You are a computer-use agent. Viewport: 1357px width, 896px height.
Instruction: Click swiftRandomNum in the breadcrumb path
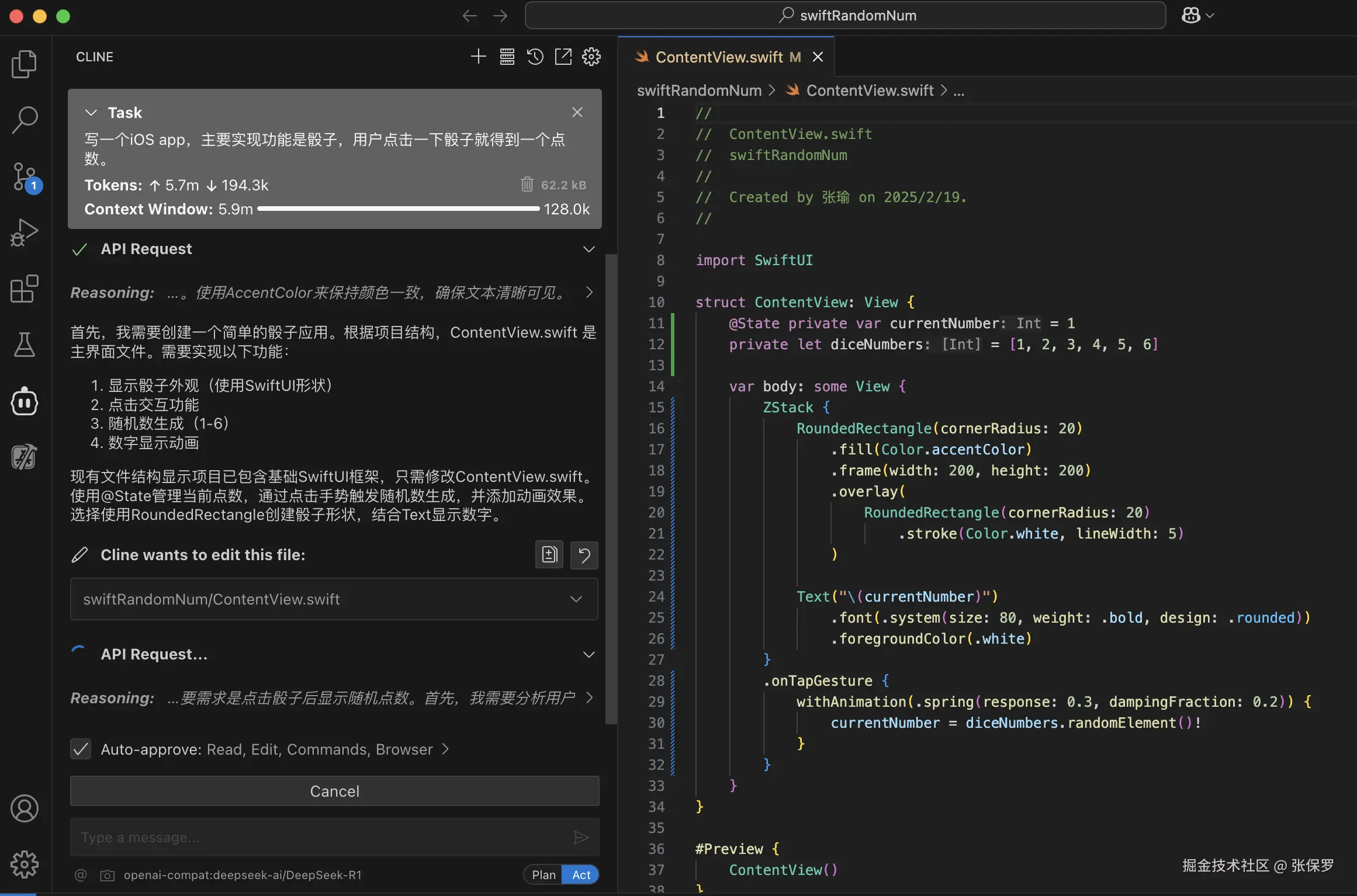pos(699,91)
